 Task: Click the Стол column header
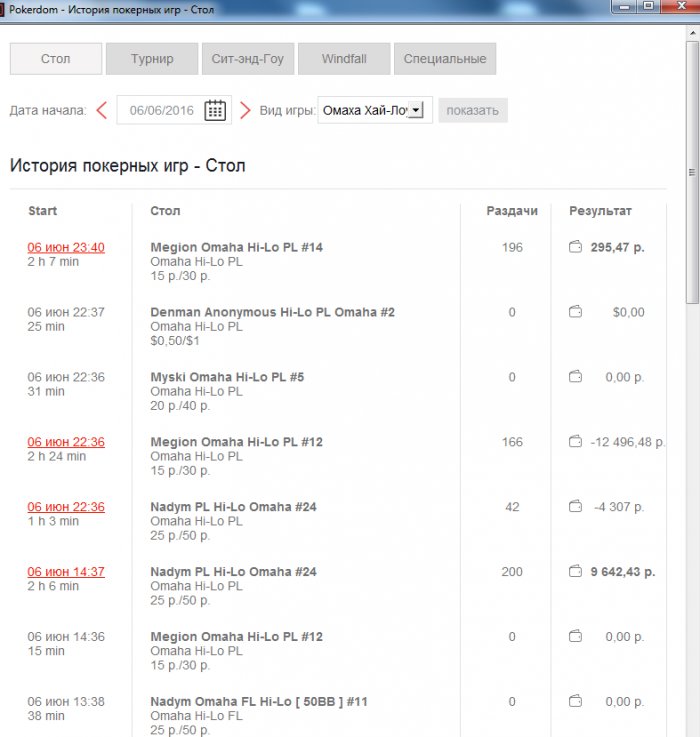pos(165,211)
